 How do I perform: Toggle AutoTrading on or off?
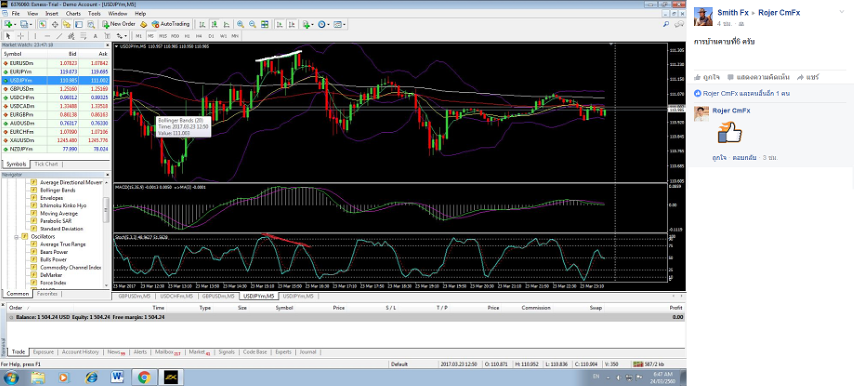pyautogui.click(x=170, y=24)
